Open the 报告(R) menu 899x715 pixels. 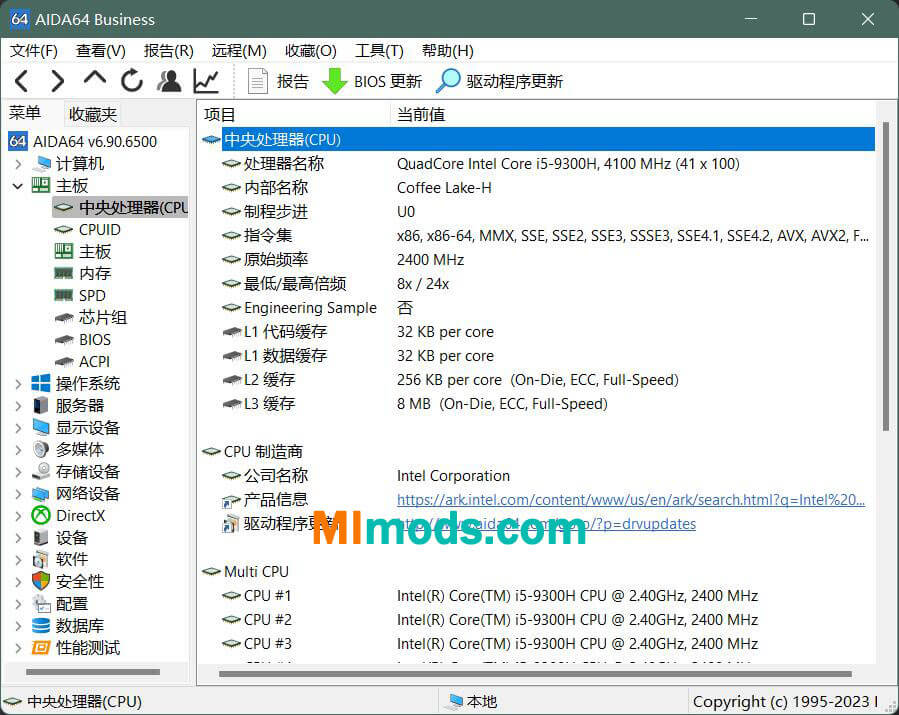[x=169, y=51]
